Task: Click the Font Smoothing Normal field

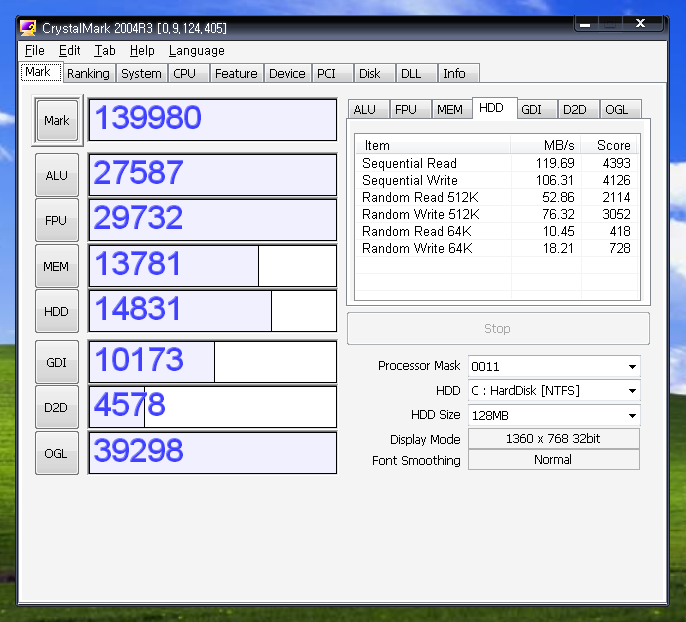Action: pos(553,460)
